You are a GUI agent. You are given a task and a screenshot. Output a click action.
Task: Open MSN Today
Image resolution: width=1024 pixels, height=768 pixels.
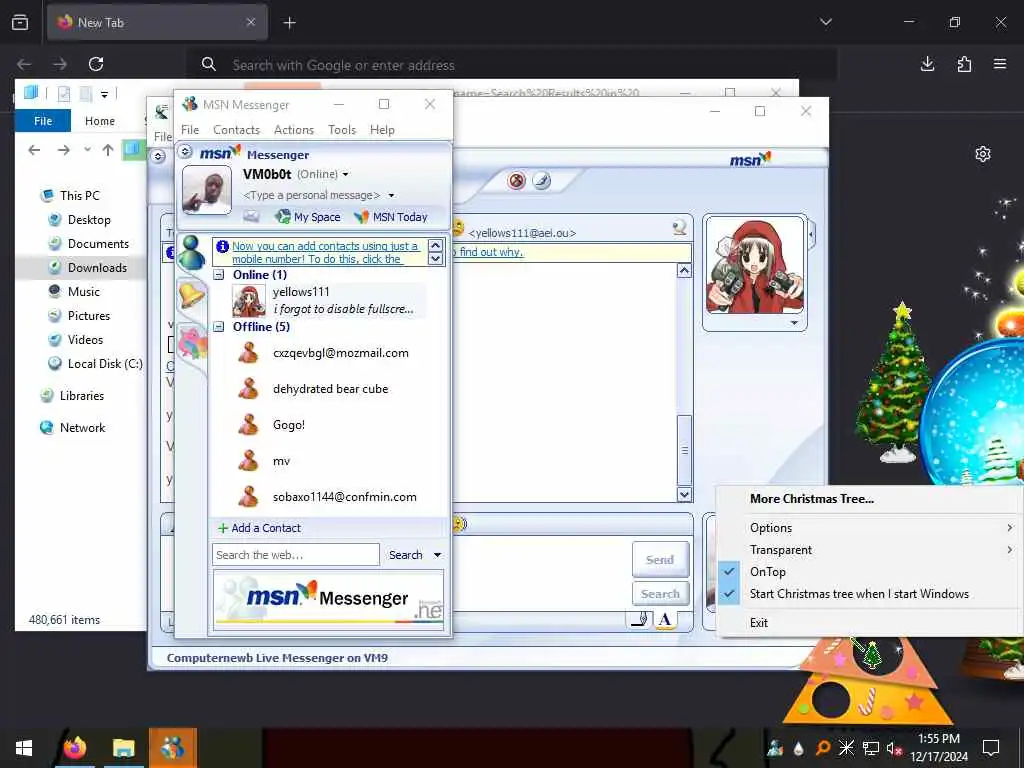(x=391, y=217)
